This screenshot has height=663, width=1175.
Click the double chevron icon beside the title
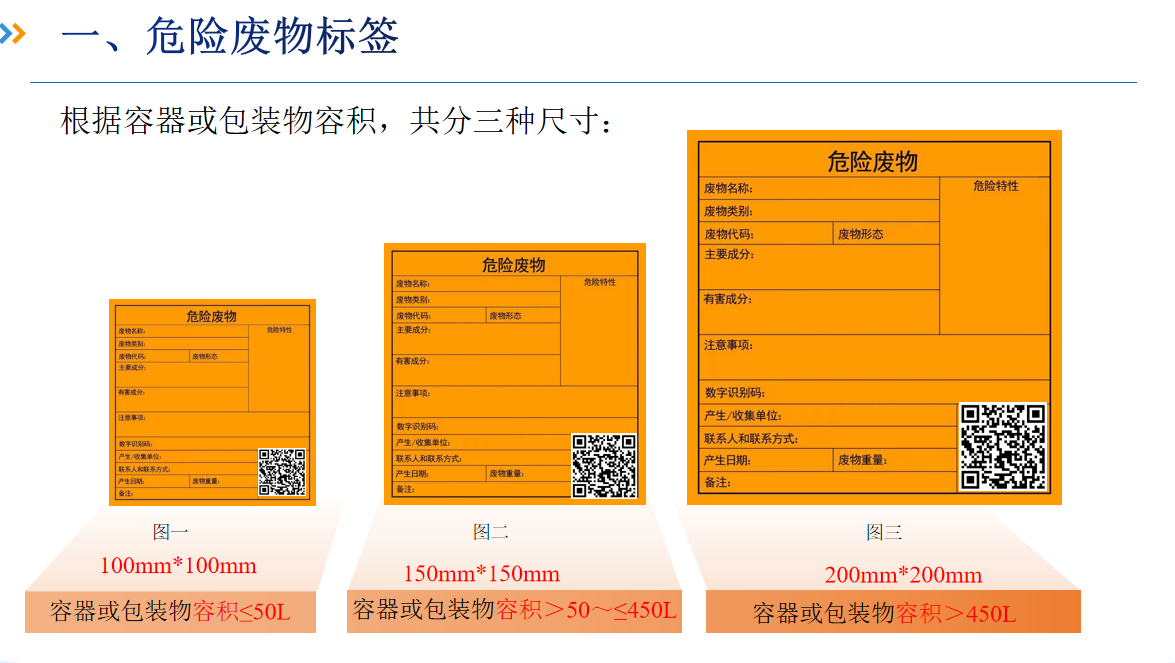[12, 35]
